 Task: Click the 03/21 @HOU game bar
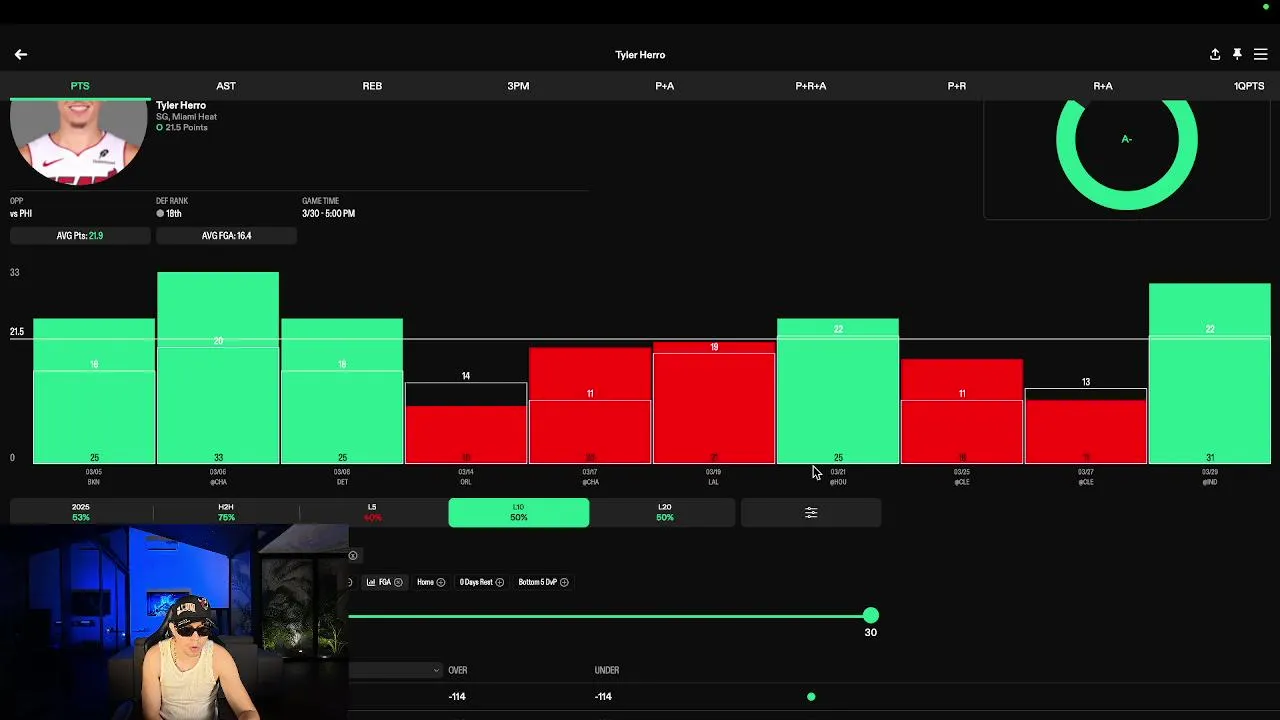[x=838, y=391]
